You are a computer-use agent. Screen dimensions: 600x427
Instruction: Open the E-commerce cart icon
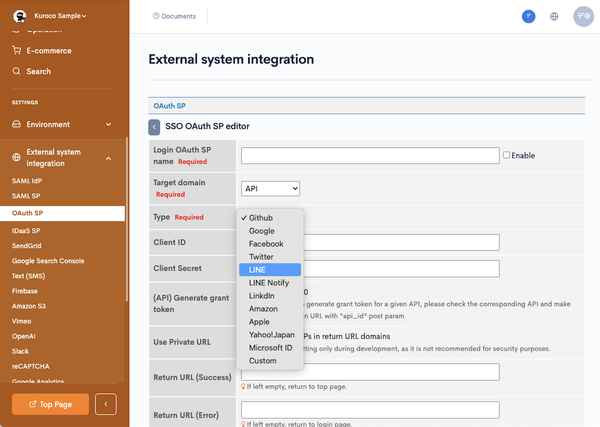click(x=16, y=50)
